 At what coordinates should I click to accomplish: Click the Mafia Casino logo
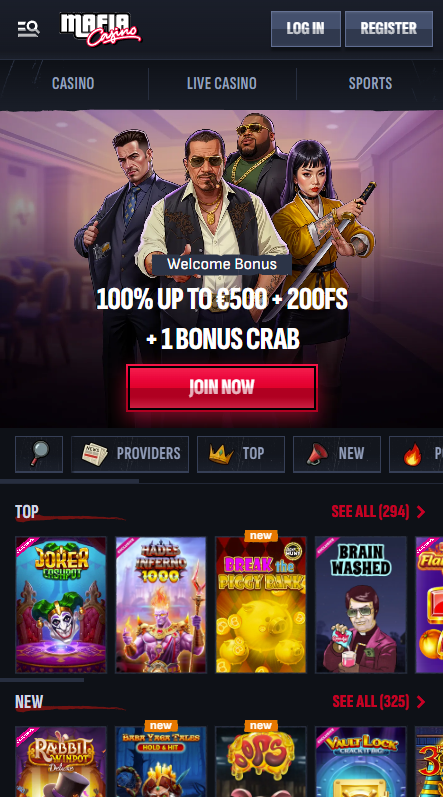tap(101, 29)
